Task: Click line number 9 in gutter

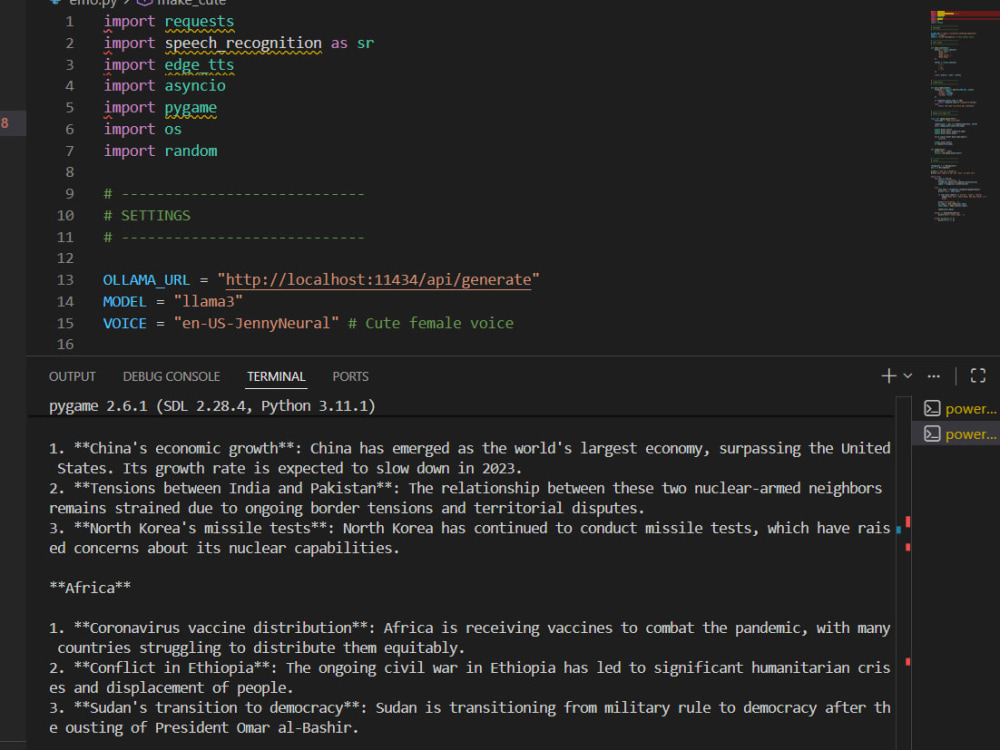Action: tap(70, 194)
